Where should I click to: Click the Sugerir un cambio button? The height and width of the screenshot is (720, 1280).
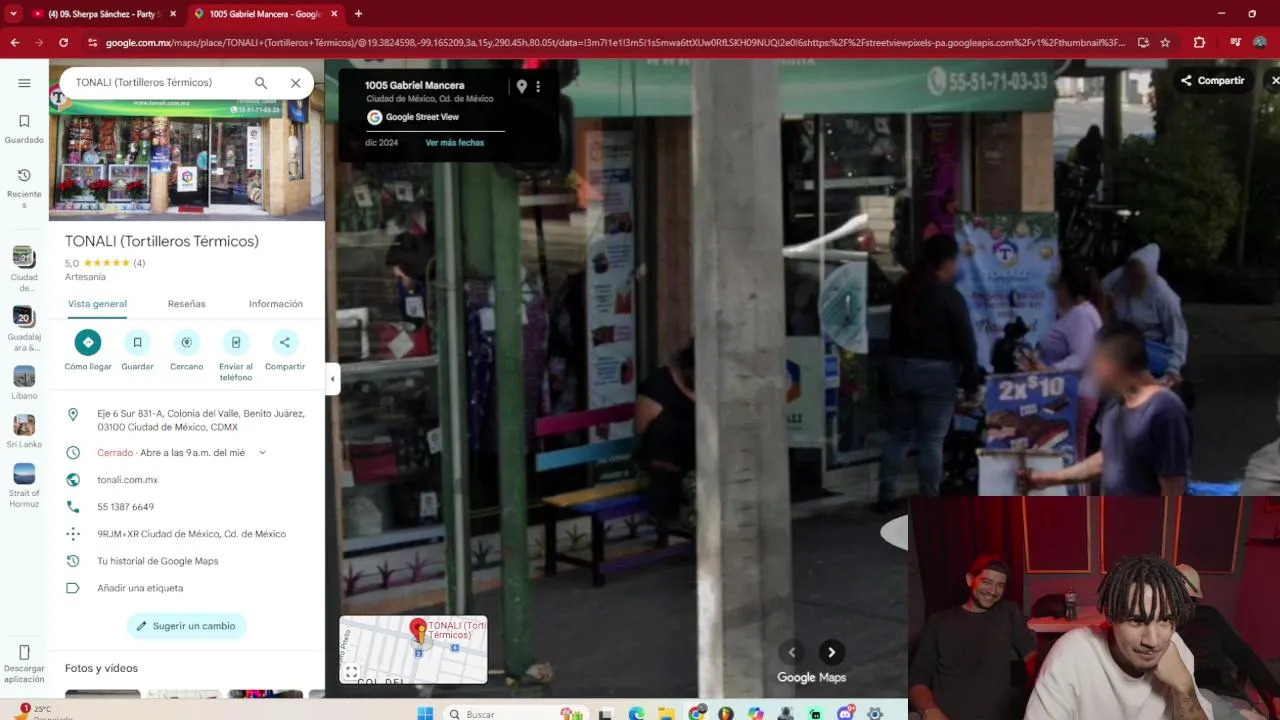pos(186,626)
